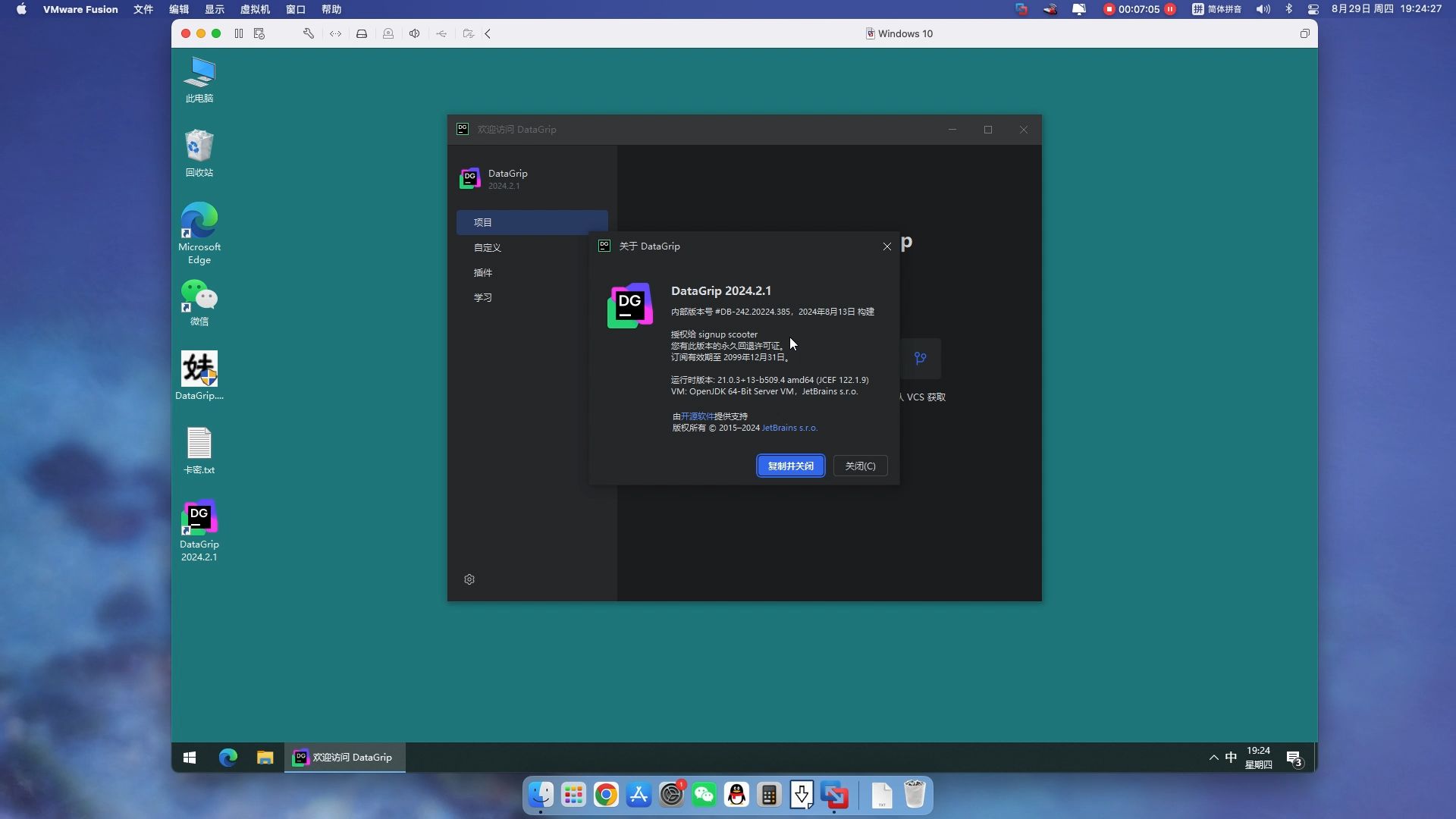Close the 关于 DataGrip dialog with X

pyautogui.click(x=886, y=246)
